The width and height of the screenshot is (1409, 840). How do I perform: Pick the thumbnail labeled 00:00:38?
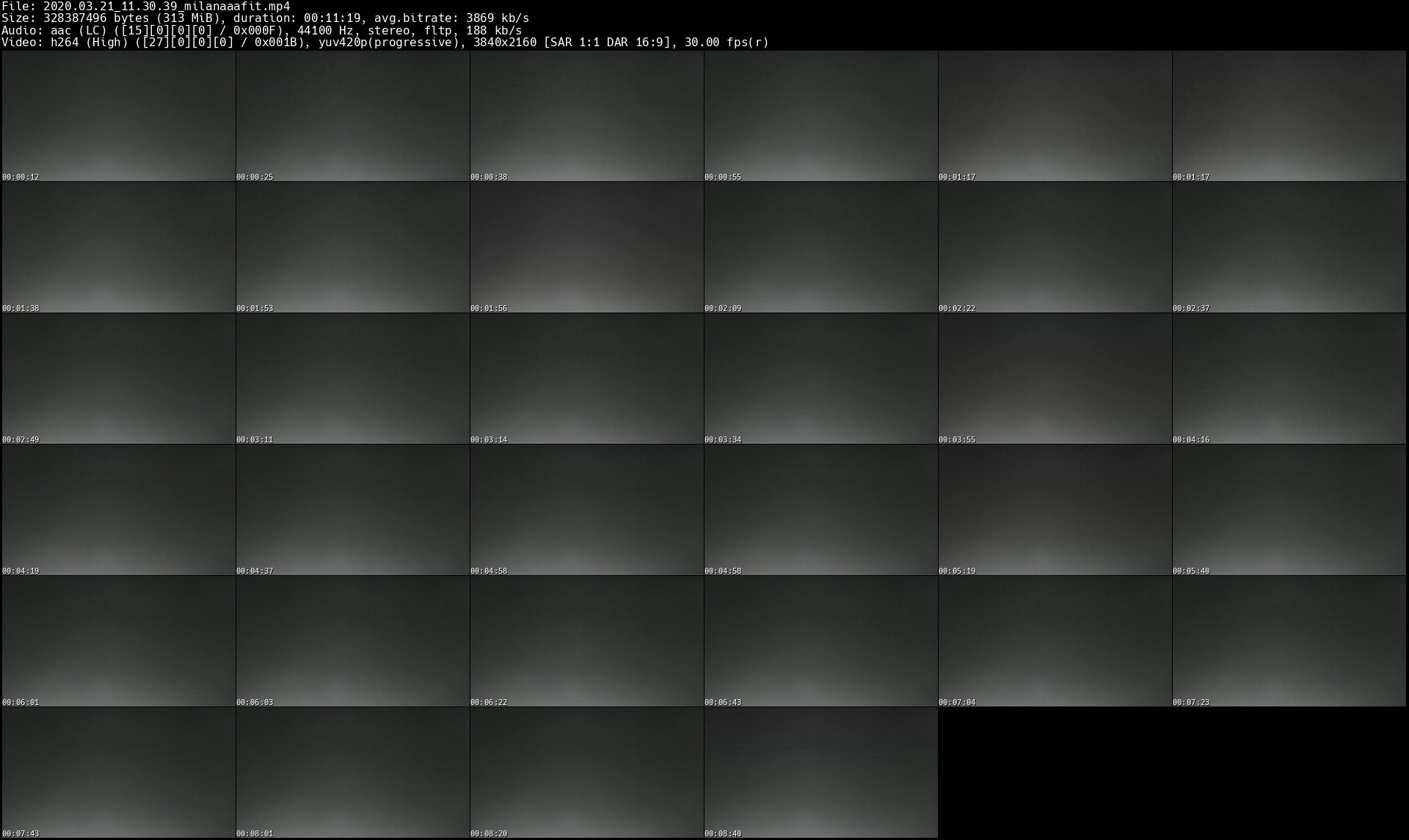(587, 116)
